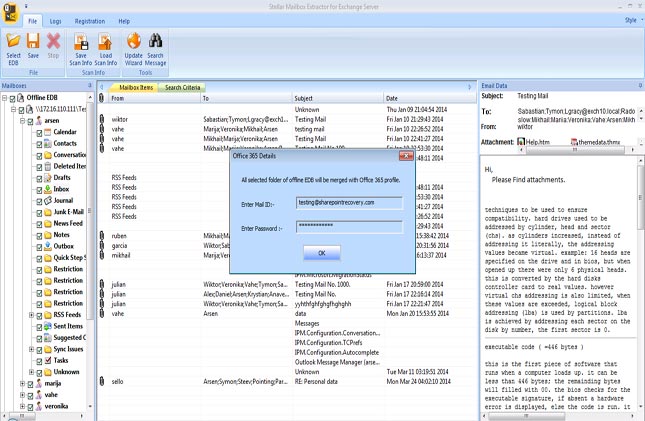Click the arsen mailbox user icon
Viewport: 645px width, 421px height.
(39, 121)
